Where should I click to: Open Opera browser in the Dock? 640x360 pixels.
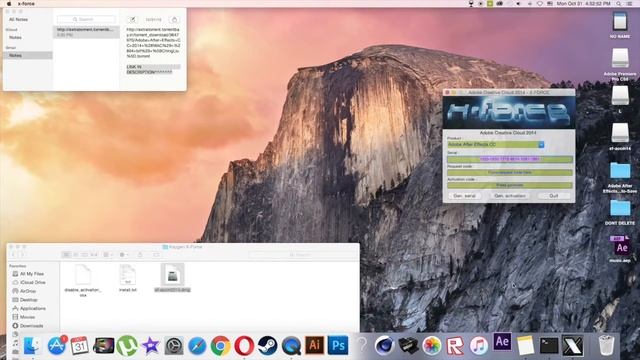(x=244, y=346)
